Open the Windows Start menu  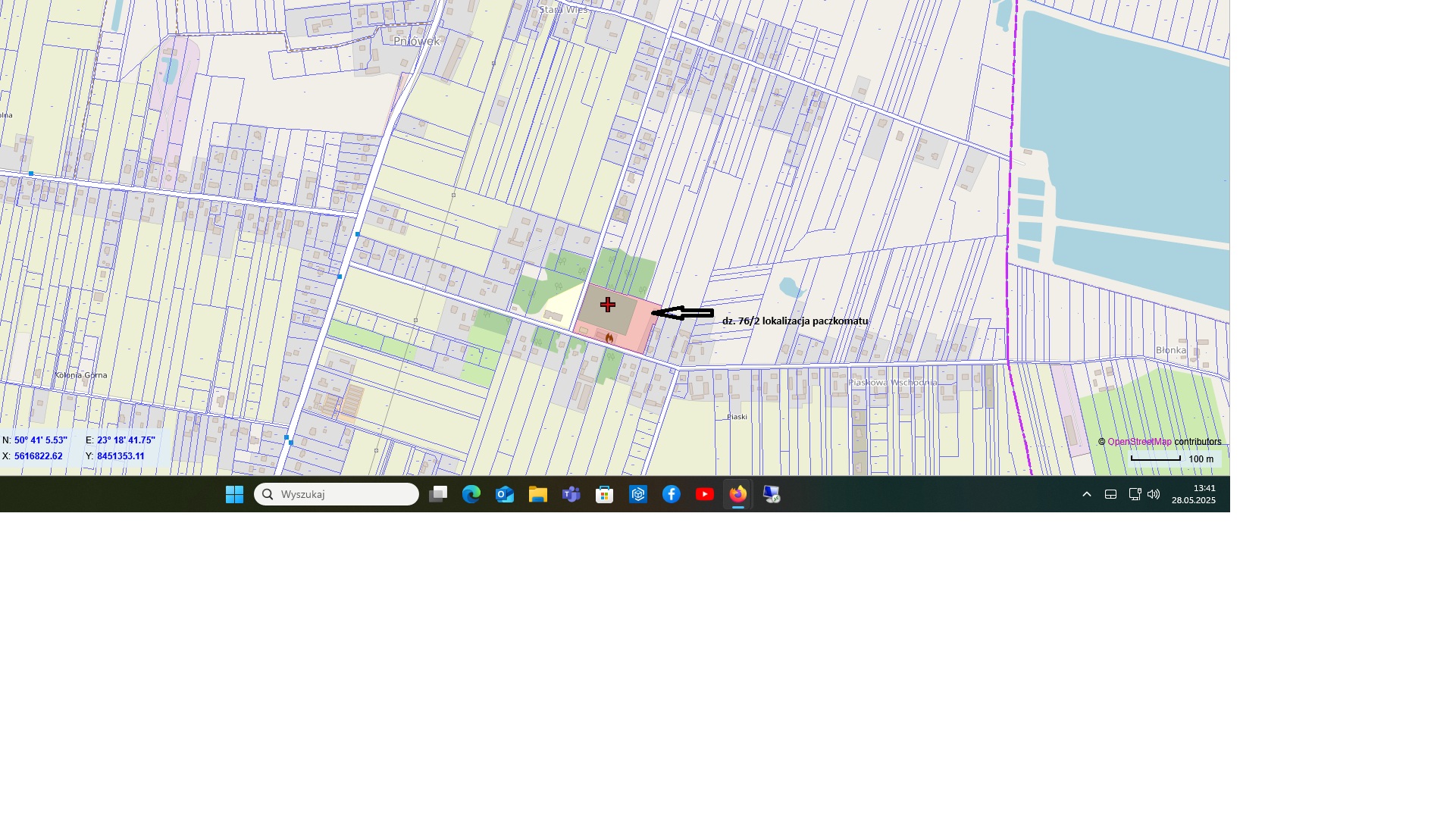click(x=234, y=495)
